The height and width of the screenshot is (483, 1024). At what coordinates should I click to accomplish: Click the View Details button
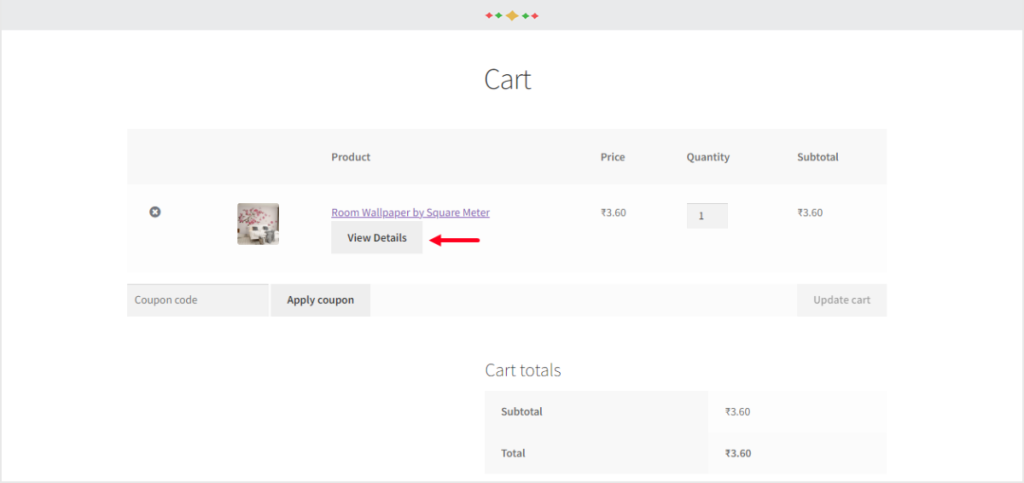377,238
